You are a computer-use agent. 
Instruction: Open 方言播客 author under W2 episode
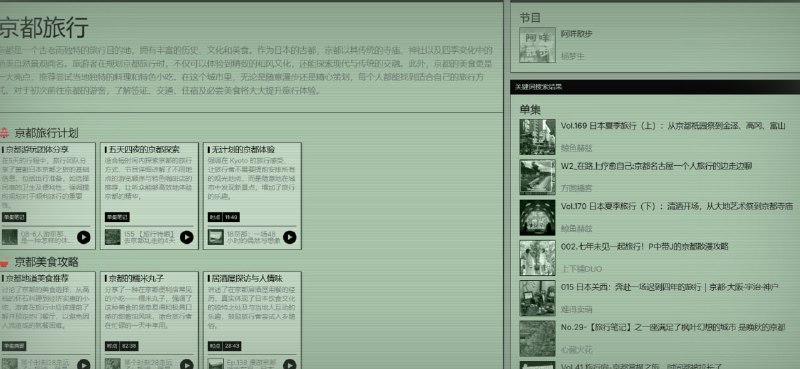(577, 188)
